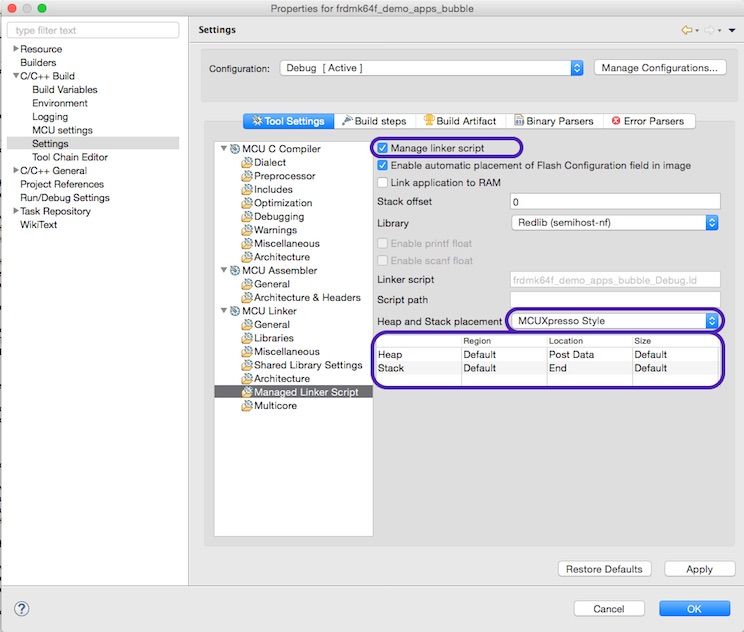Toggle automatic placement of Flash Configuration field
This screenshot has height=632, width=744.
[382, 166]
